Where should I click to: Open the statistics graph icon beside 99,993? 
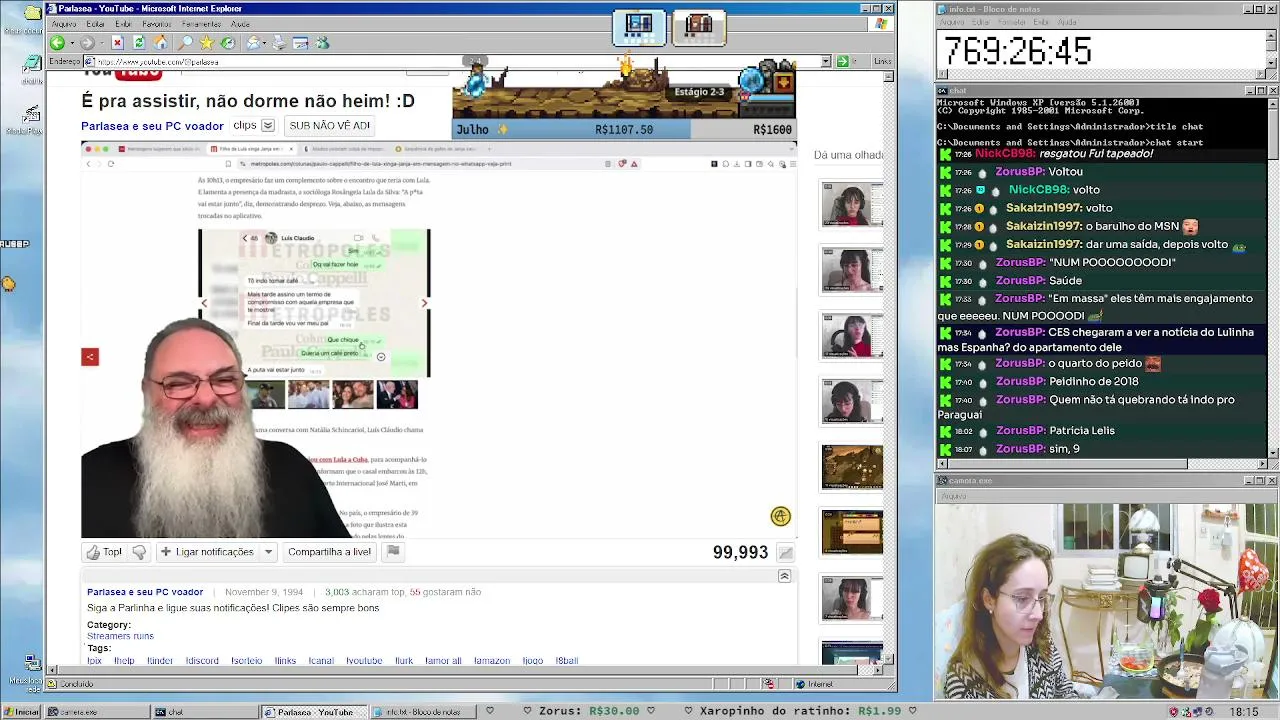click(786, 553)
